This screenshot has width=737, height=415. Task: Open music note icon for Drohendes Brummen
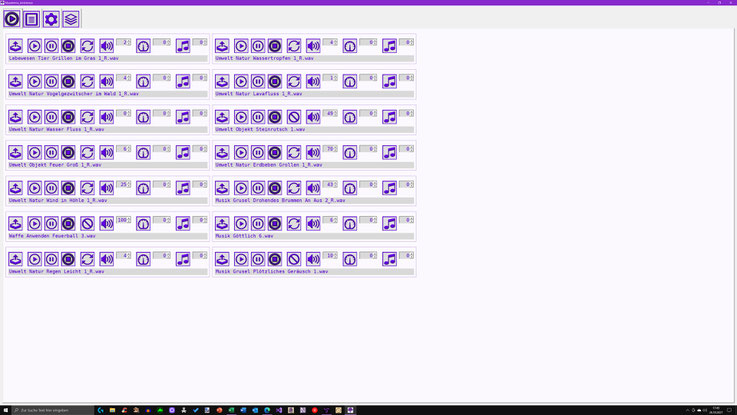[x=390, y=188]
